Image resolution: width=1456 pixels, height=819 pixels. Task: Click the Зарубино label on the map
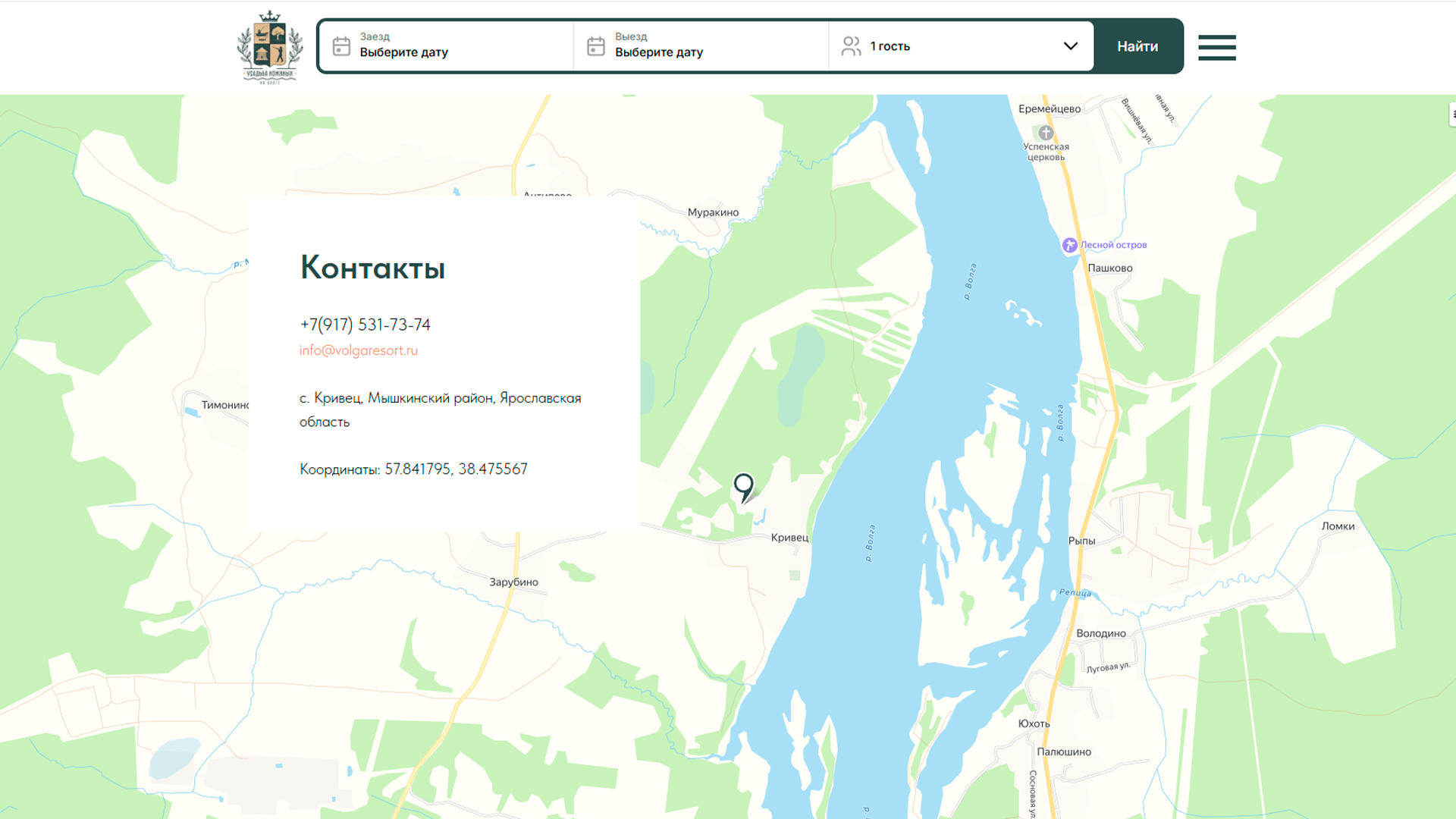click(513, 582)
